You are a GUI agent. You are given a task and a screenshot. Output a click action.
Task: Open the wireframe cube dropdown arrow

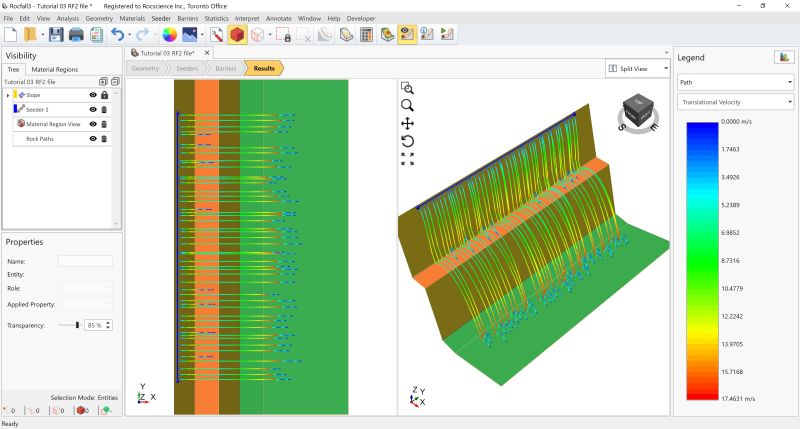(270, 35)
